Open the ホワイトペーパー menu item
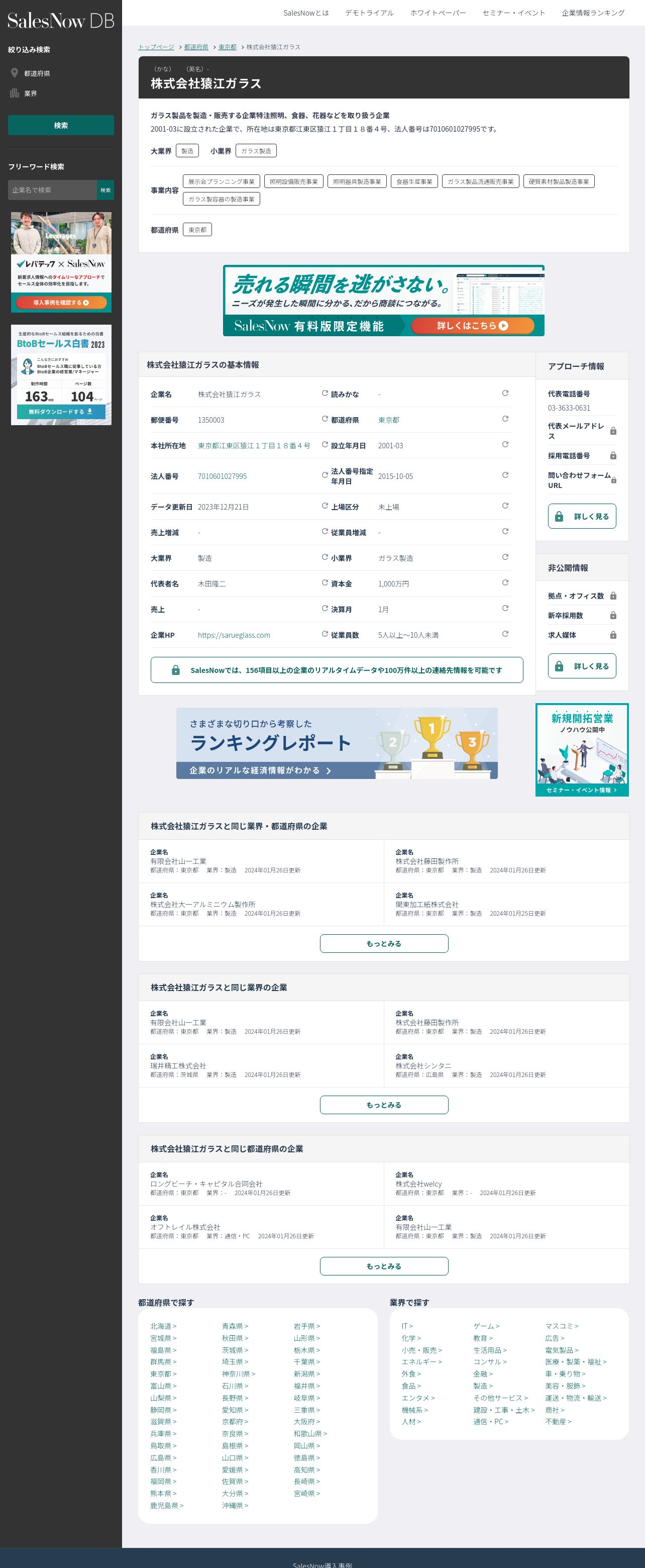 click(438, 13)
